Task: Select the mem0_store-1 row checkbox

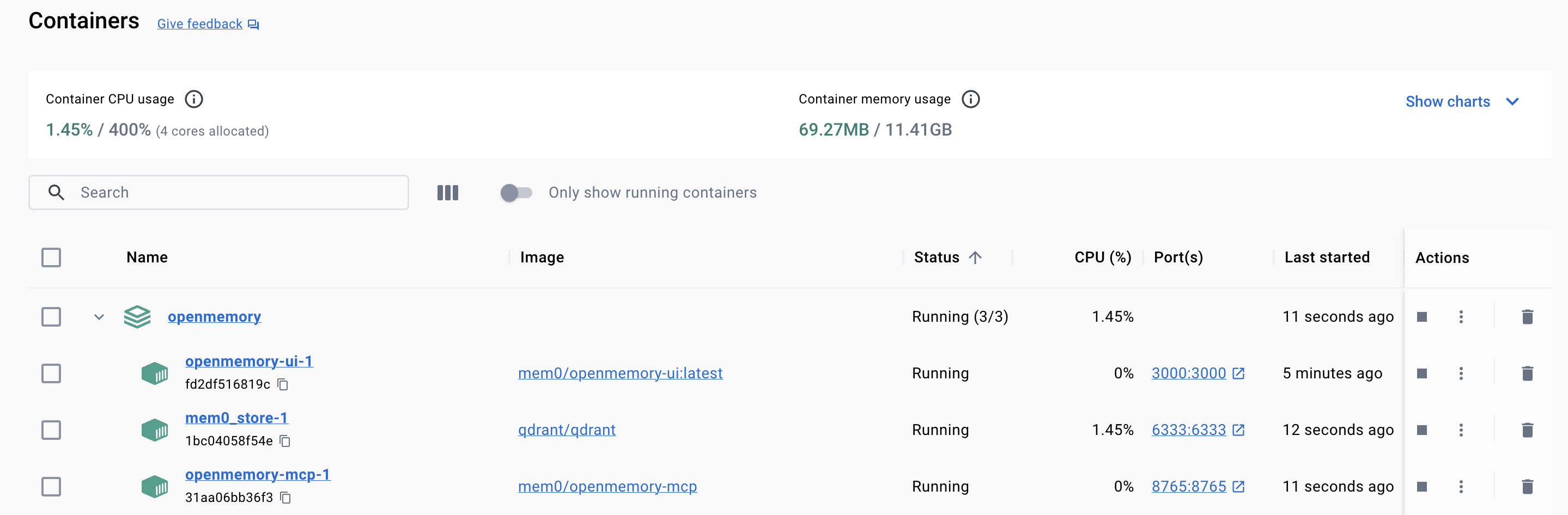Action: pos(51,430)
